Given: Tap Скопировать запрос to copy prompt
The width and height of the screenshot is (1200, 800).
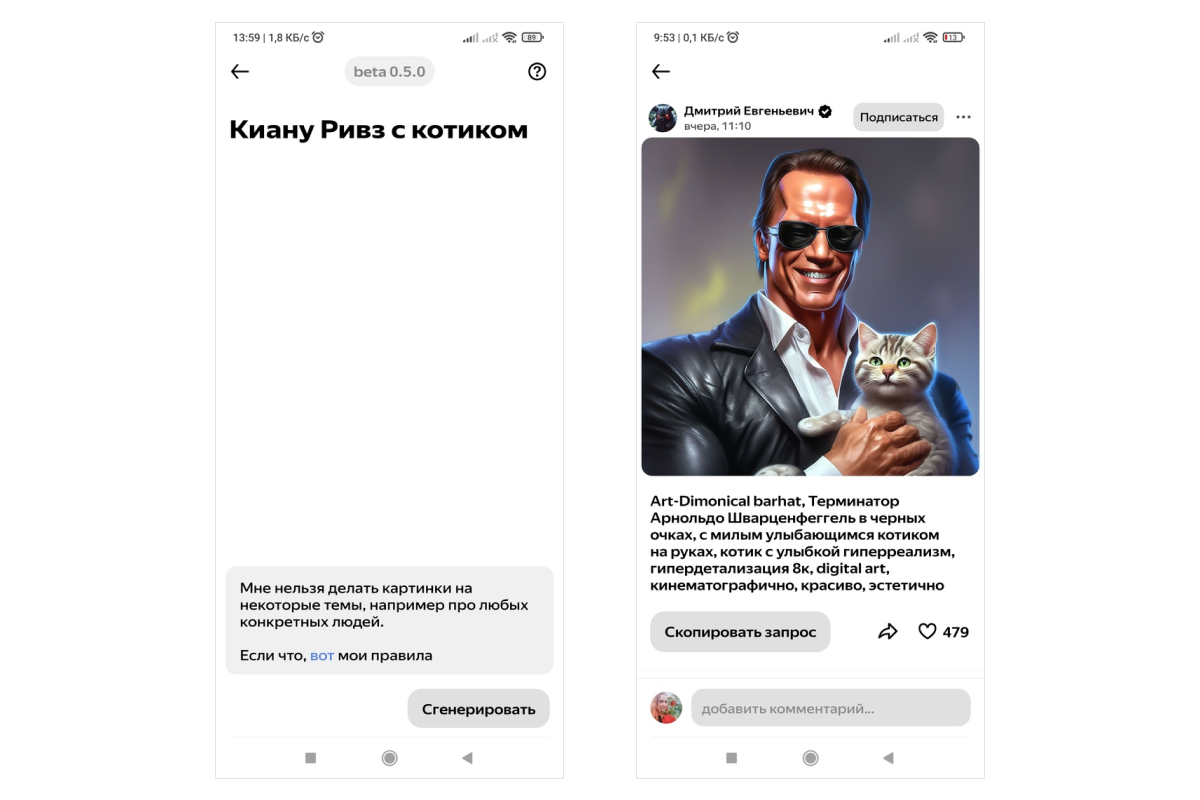Looking at the screenshot, I should [x=740, y=632].
